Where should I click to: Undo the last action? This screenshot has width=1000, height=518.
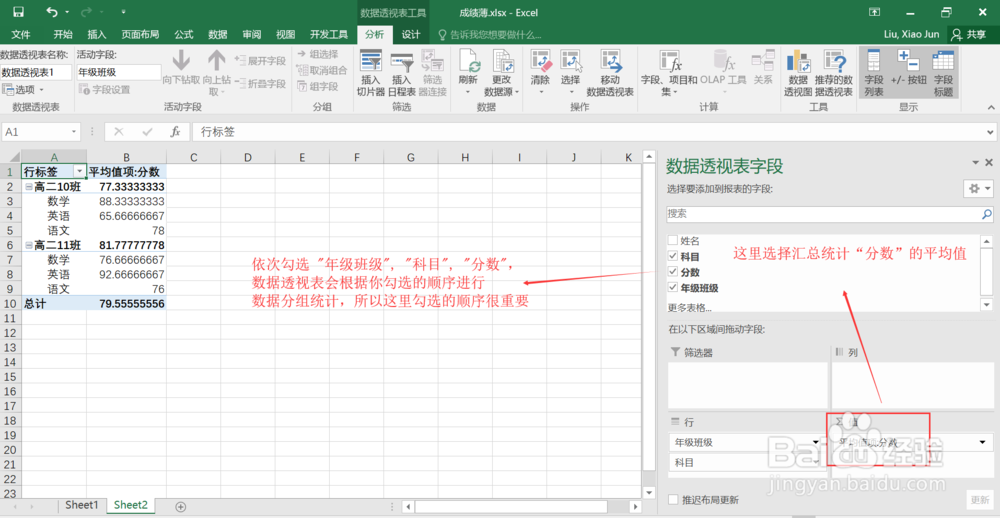[x=52, y=12]
